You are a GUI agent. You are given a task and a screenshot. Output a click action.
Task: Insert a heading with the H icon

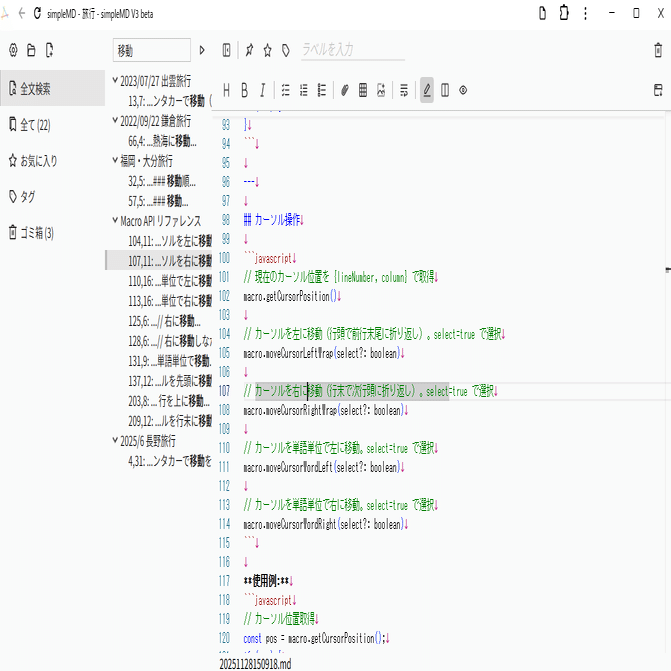(226, 90)
